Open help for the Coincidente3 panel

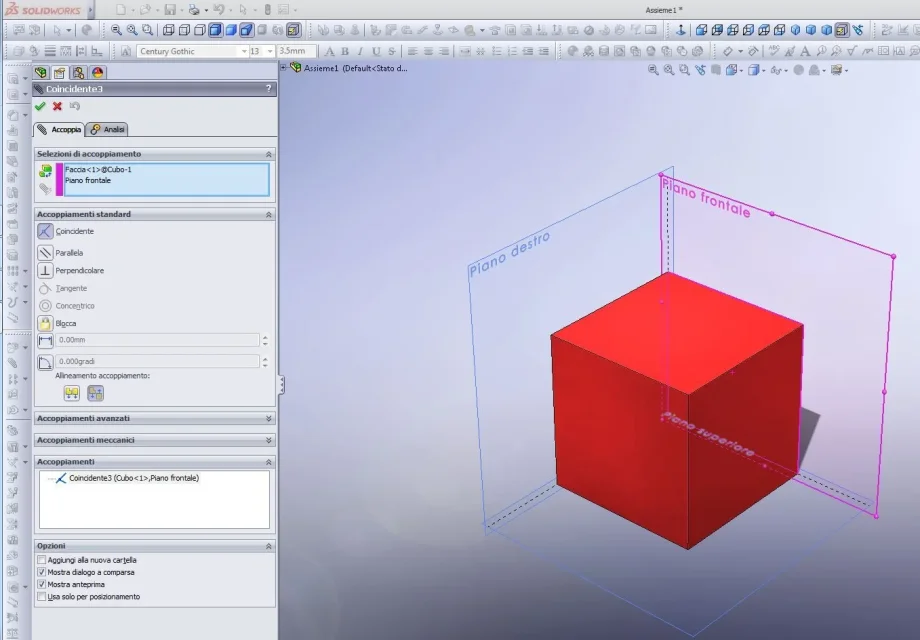point(269,89)
